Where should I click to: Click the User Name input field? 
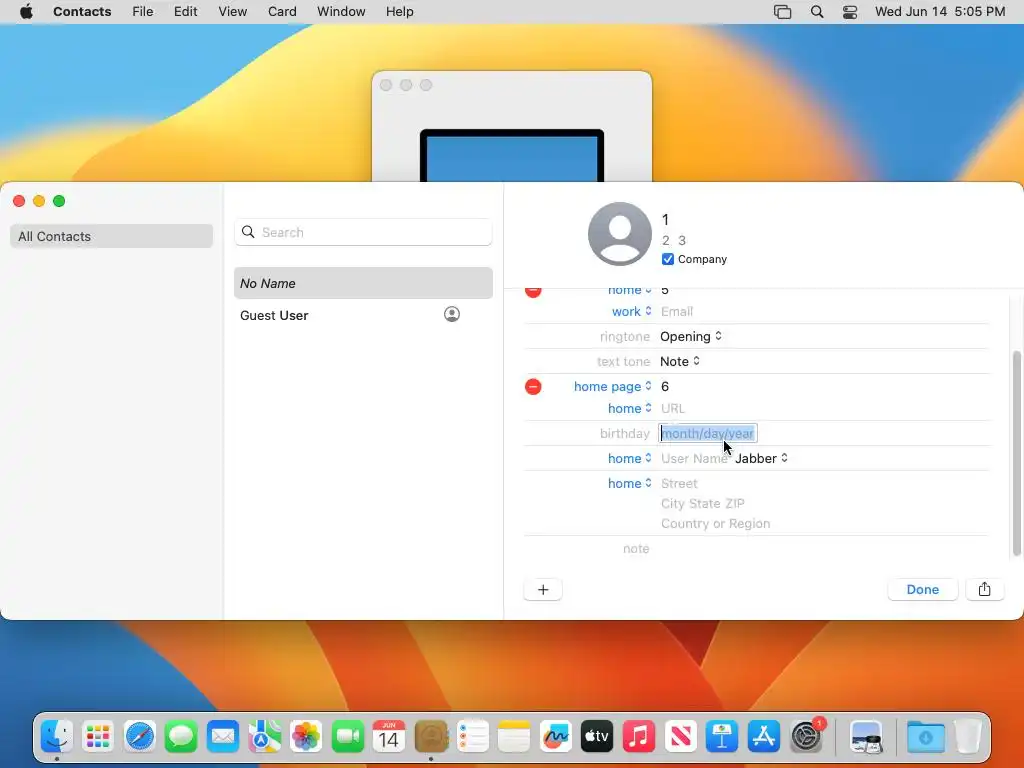point(694,458)
